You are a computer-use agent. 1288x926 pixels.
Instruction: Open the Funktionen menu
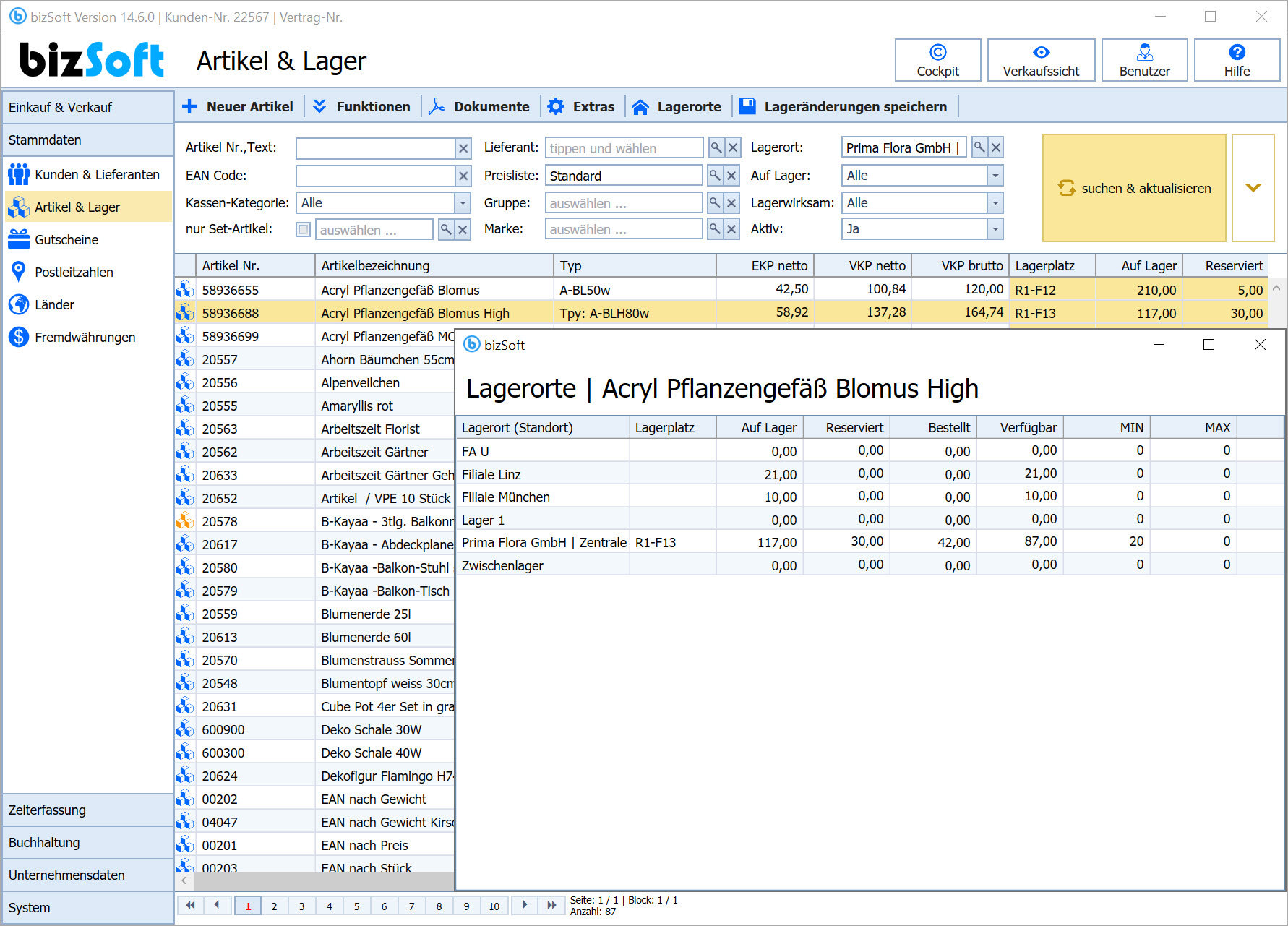[x=362, y=106]
